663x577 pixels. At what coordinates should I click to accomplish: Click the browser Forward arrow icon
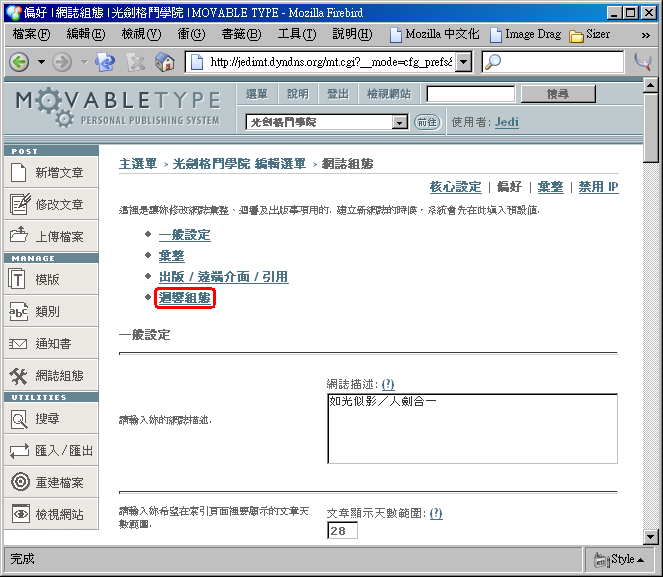click(x=62, y=62)
